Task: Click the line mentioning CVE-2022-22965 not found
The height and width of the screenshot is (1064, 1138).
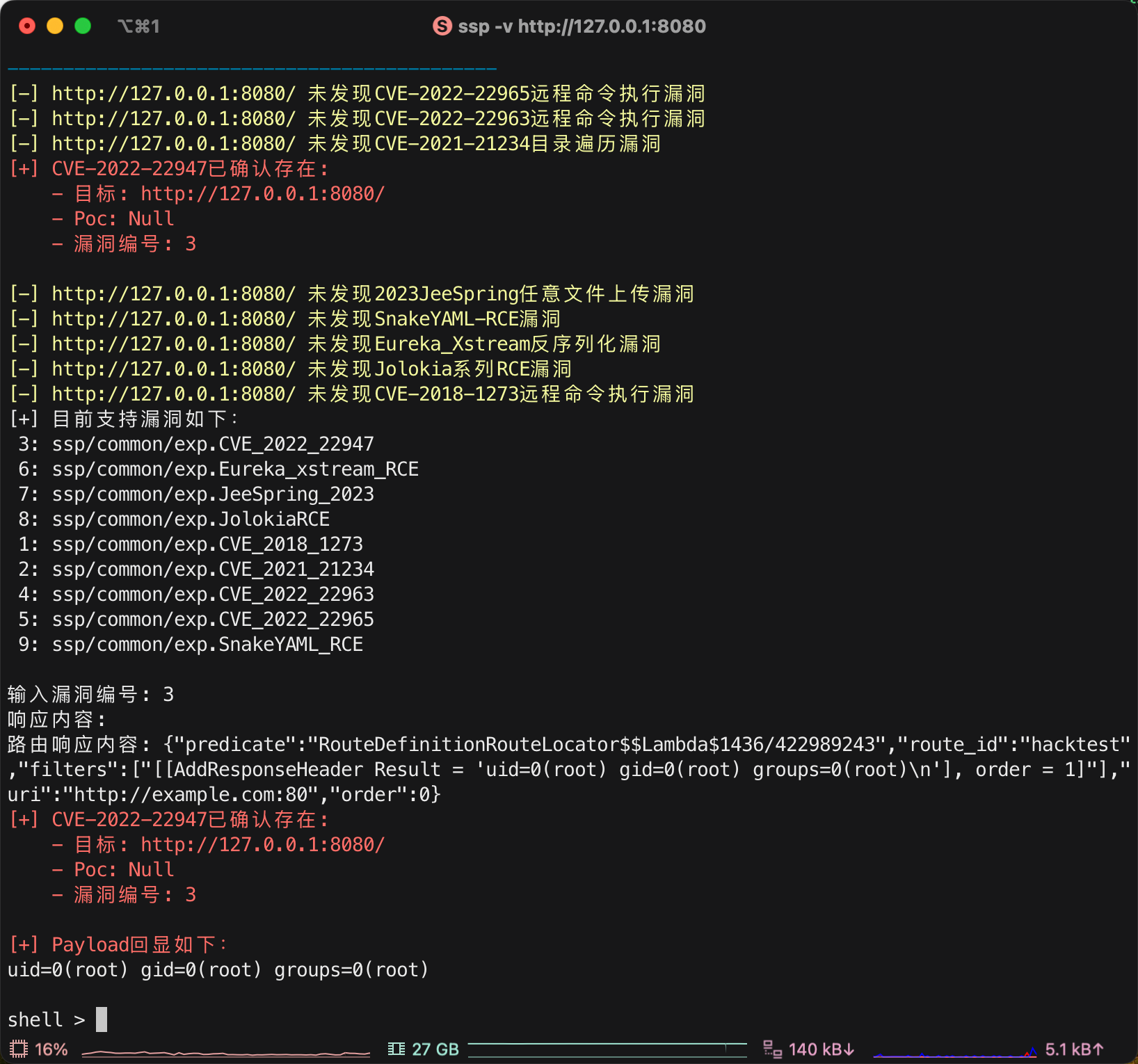Action: pyautogui.click(x=358, y=93)
